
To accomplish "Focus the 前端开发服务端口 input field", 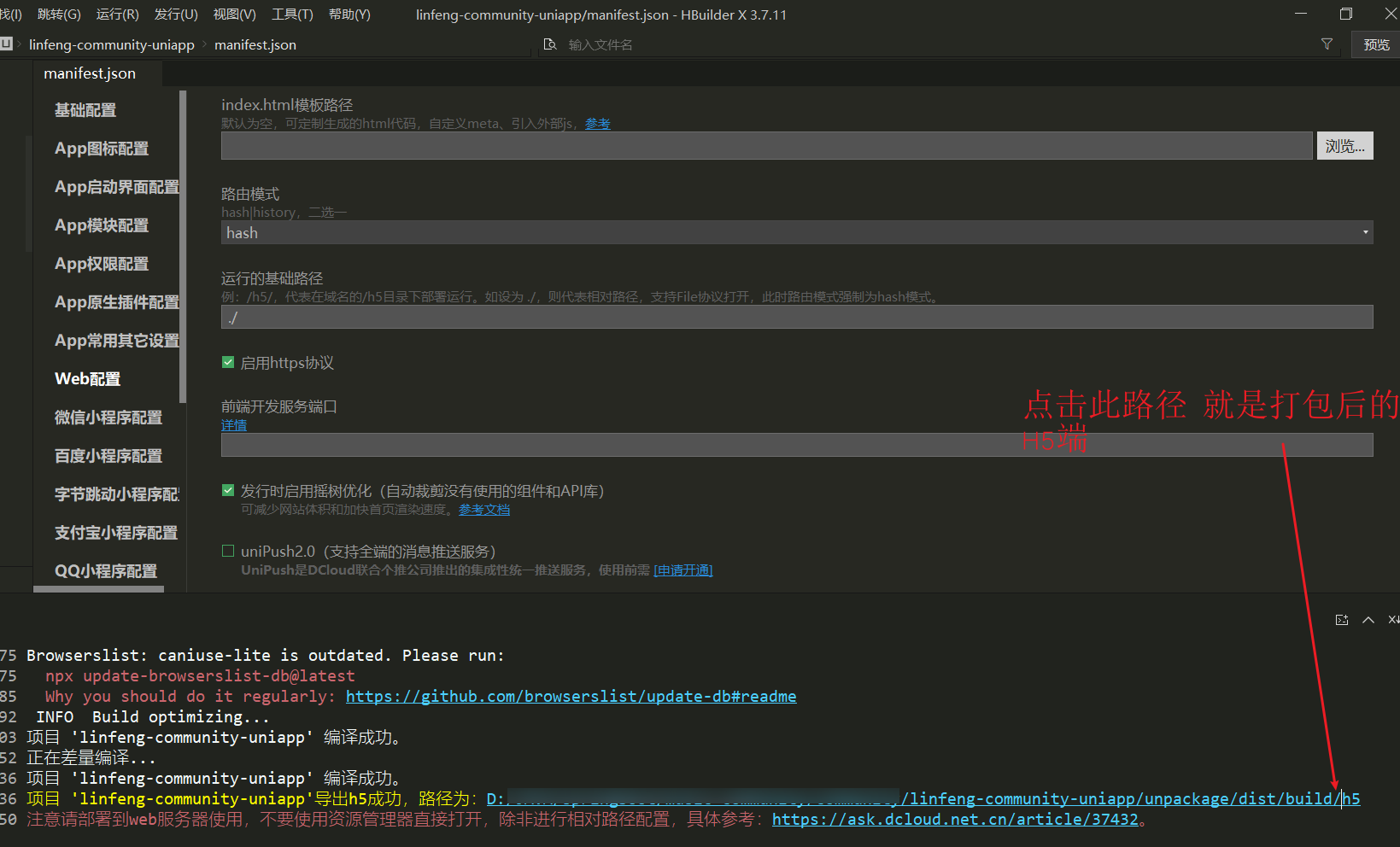I will pos(797,445).
